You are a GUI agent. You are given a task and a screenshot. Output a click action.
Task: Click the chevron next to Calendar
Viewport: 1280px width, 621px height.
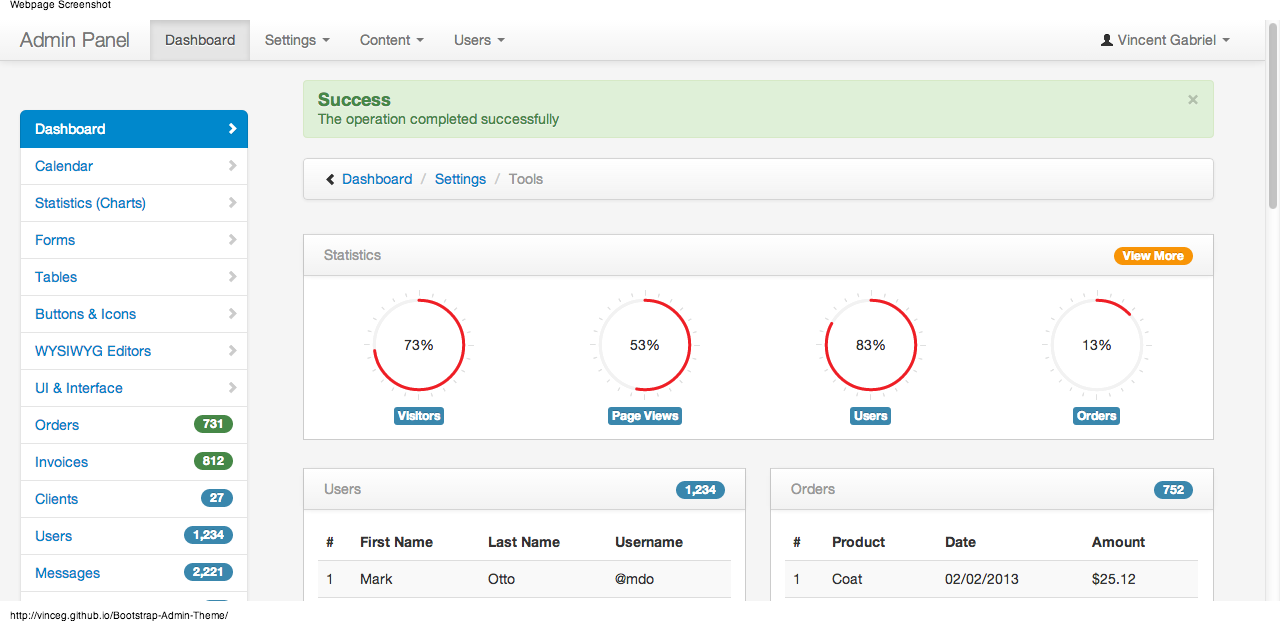tap(232, 166)
